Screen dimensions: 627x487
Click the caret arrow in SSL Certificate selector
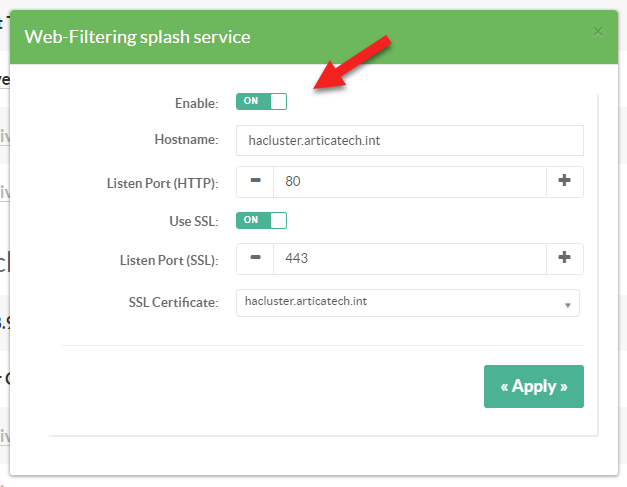click(567, 304)
